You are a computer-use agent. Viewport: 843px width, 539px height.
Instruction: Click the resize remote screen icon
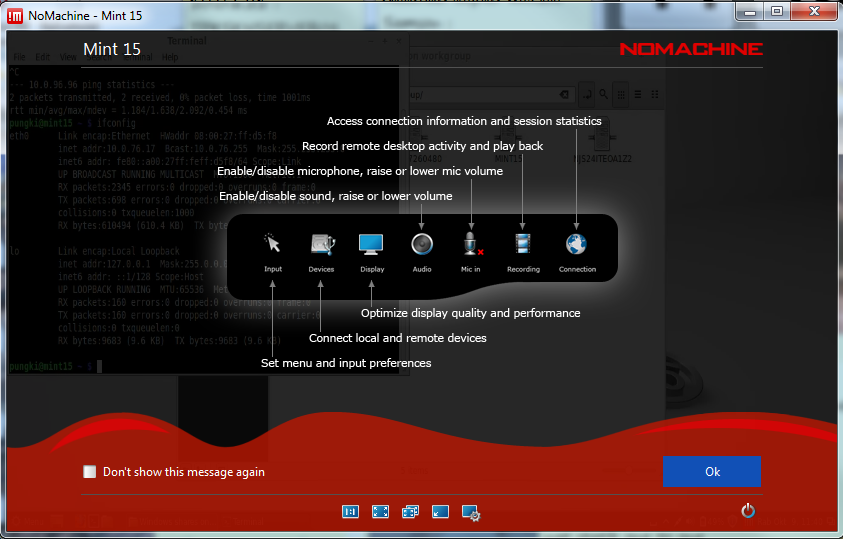pyautogui.click(x=440, y=512)
